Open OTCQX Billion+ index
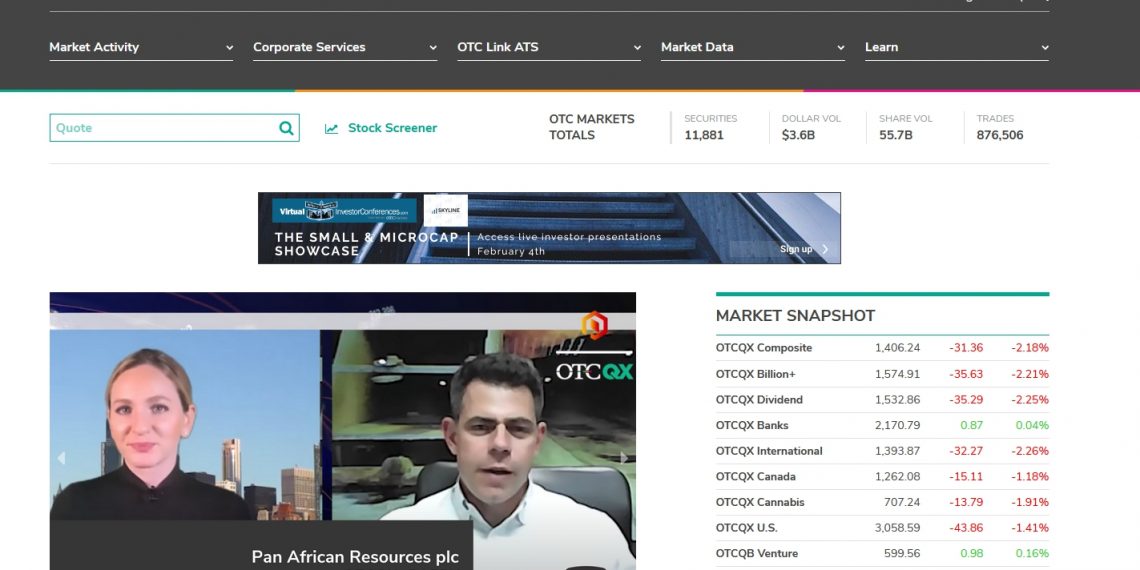Image resolution: width=1140 pixels, height=570 pixels. (755, 374)
